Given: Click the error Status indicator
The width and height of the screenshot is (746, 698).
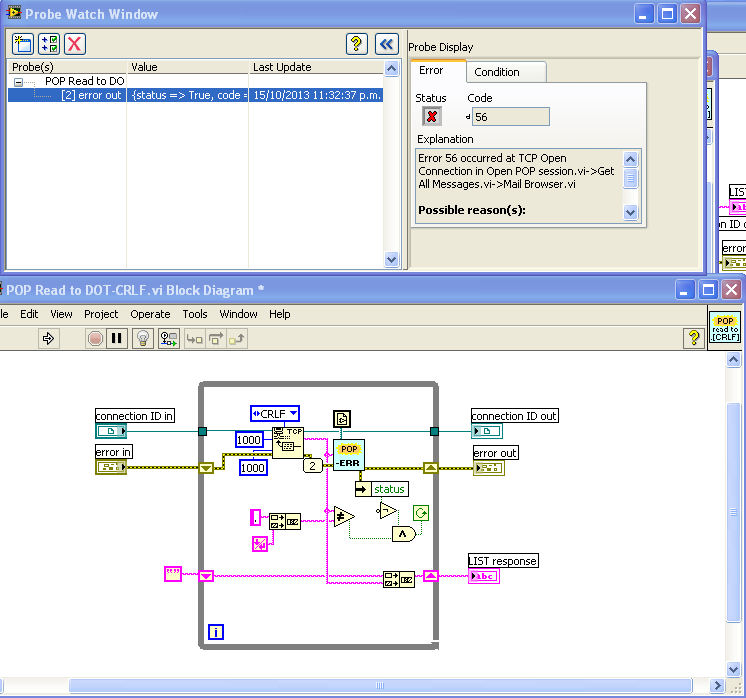Looking at the screenshot, I should coord(432,116).
